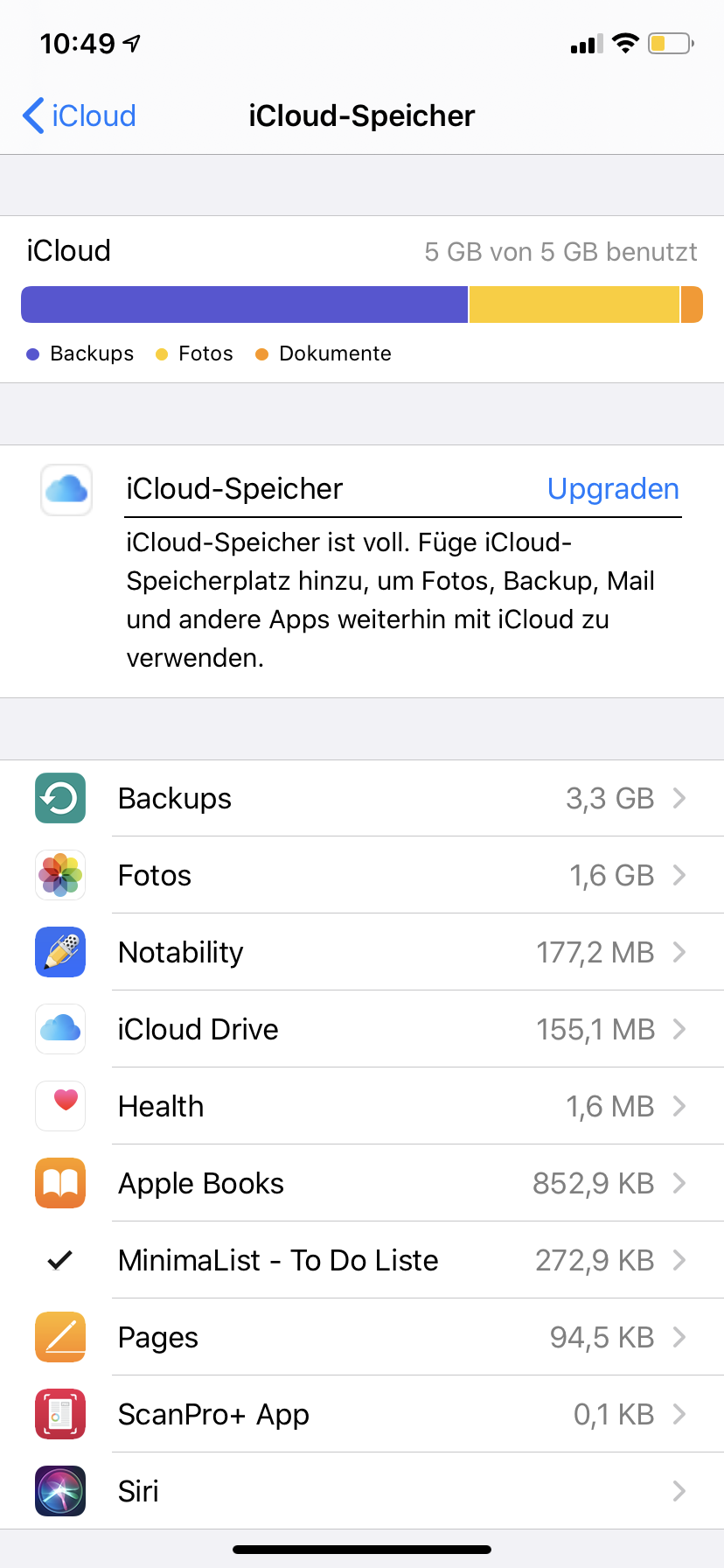This screenshot has height=1568, width=724.
Task: Expand the Siri row chevron
Action: point(679,1491)
